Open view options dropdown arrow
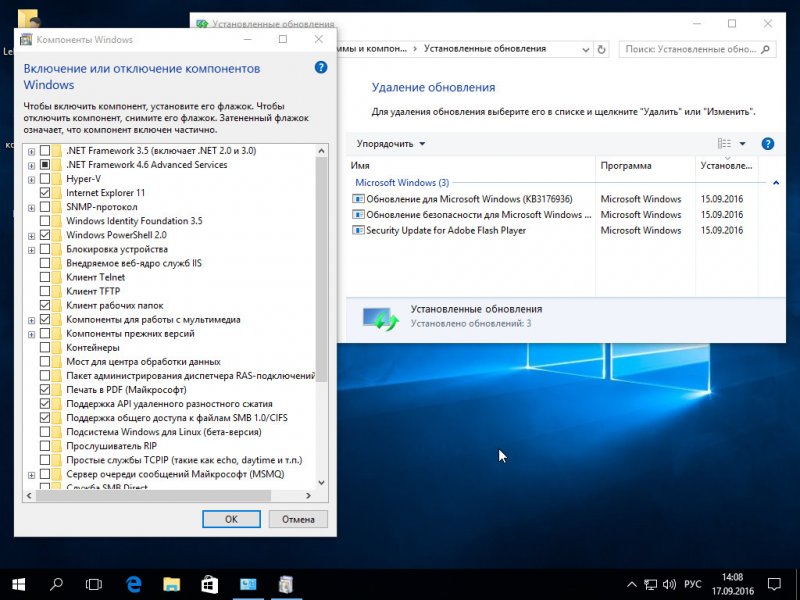 coord(742,144)
